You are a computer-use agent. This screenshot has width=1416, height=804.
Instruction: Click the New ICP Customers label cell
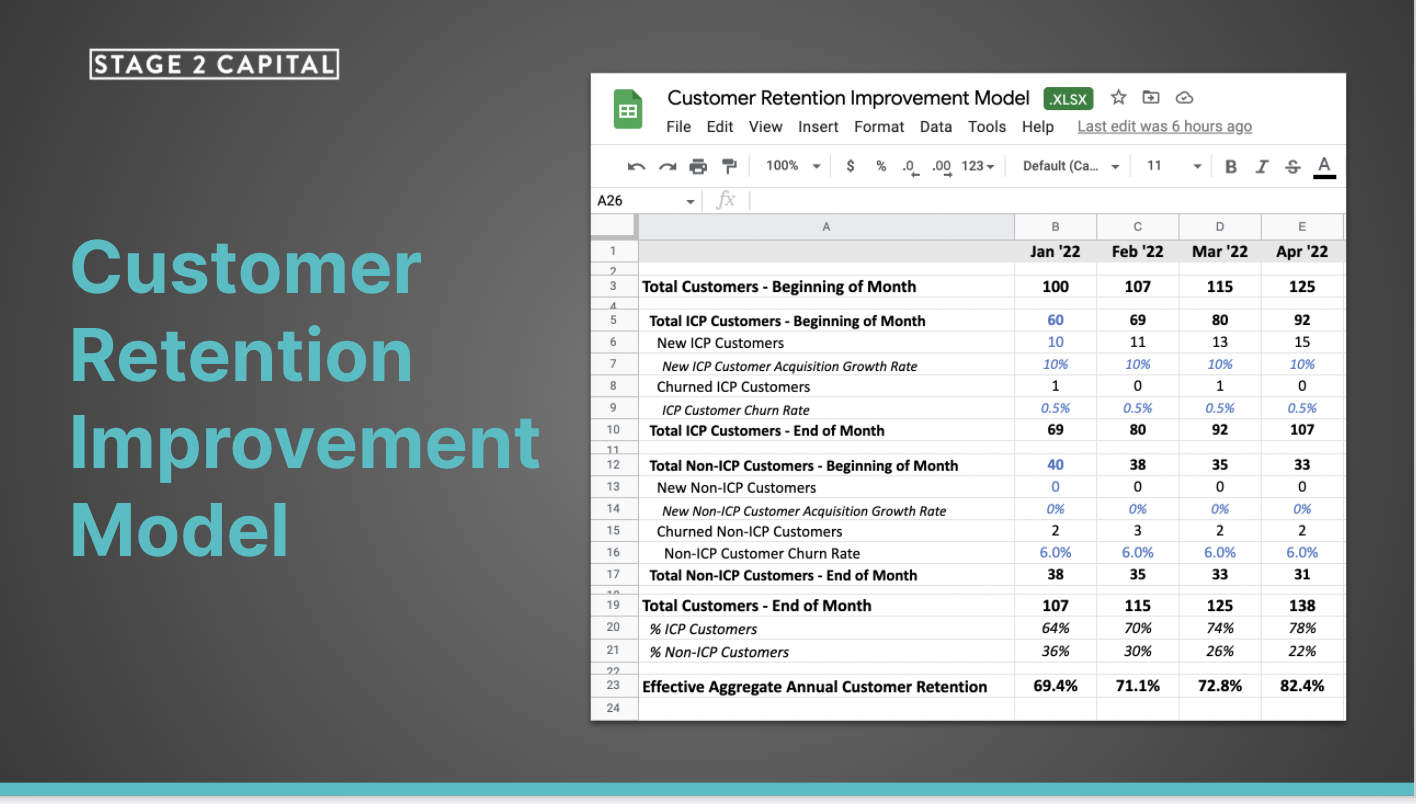(x=826, y=343)
